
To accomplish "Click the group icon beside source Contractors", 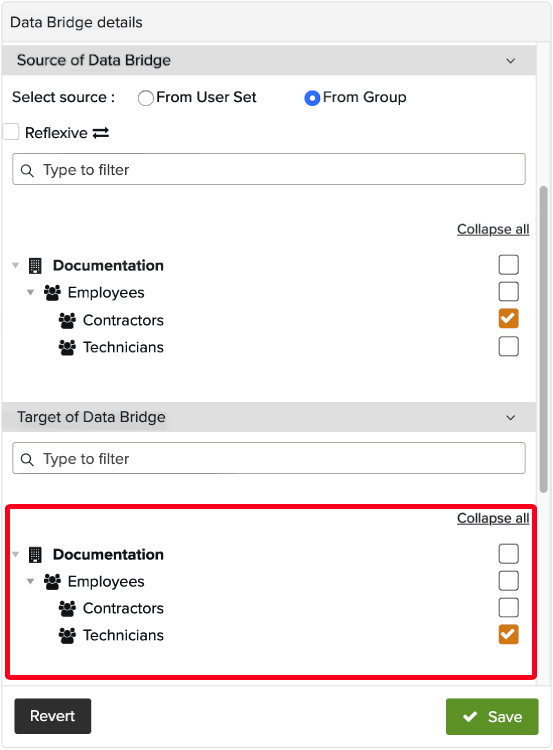I will pos(67,320).
